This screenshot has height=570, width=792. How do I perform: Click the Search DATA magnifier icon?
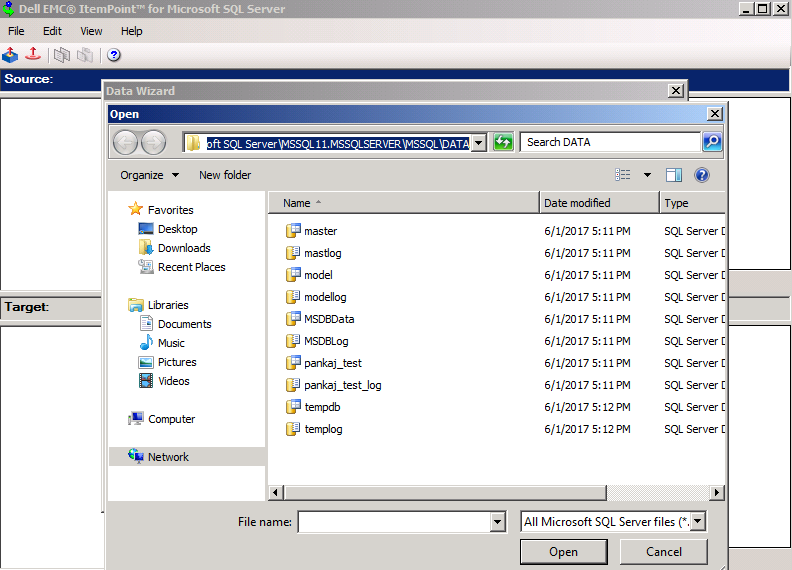click(712, 142)
